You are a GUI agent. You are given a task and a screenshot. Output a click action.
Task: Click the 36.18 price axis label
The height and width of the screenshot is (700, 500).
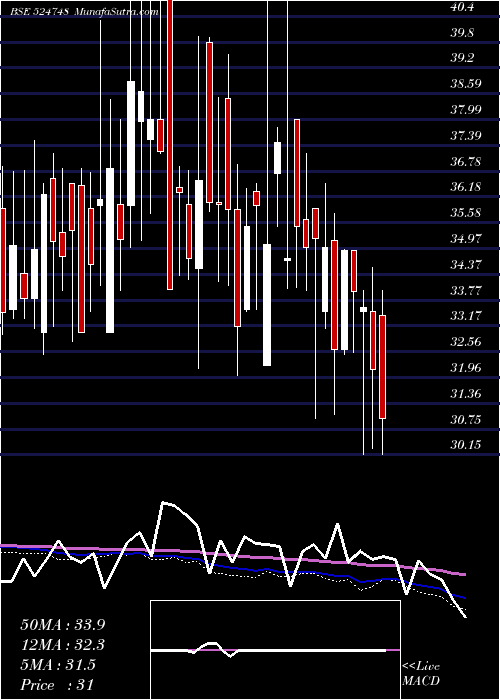pyautogui.click(x=466, y=187)
